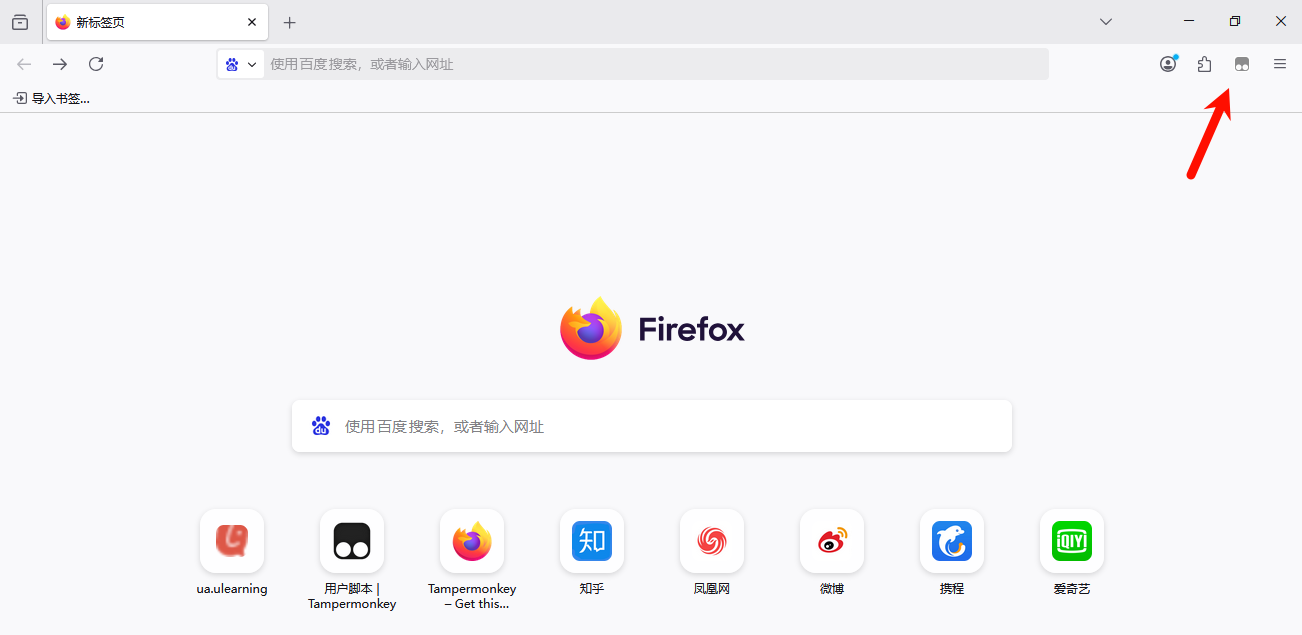Open the hamburger application menu

[1280, 64]
